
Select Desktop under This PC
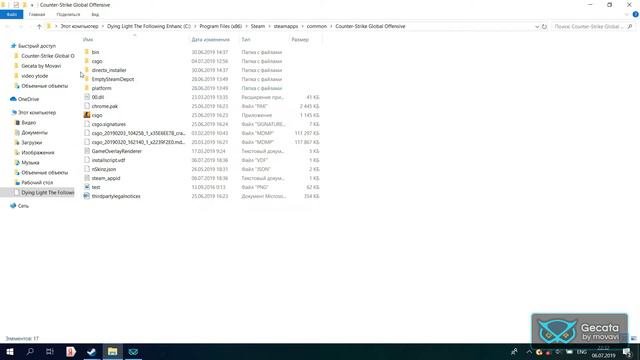(37, 182)
